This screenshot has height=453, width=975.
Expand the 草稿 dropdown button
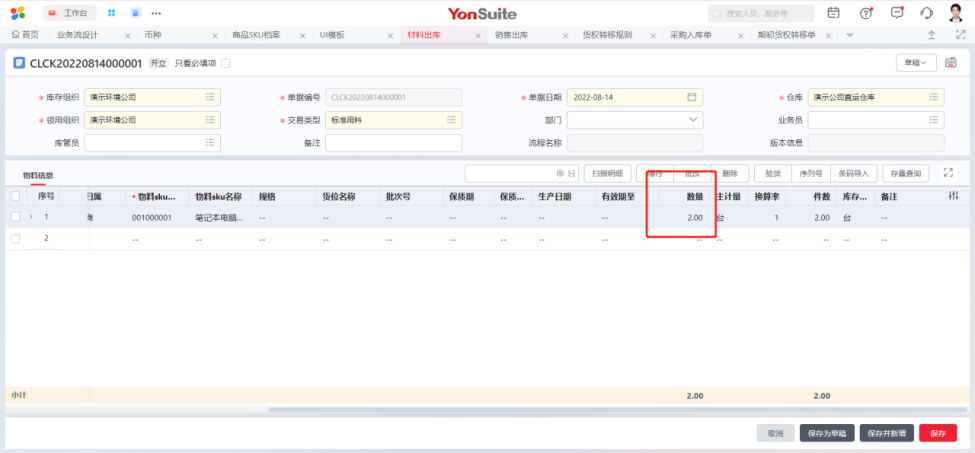pyautogui.click(x=916, y=62)
